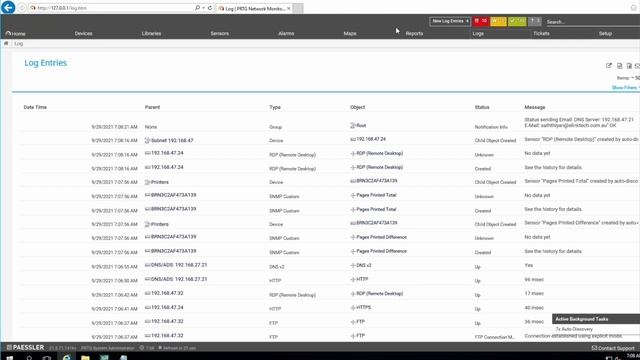The image size is (640, 360).
Task: Click Pages Printed Difference object with Unknown status
Action: 378,237
